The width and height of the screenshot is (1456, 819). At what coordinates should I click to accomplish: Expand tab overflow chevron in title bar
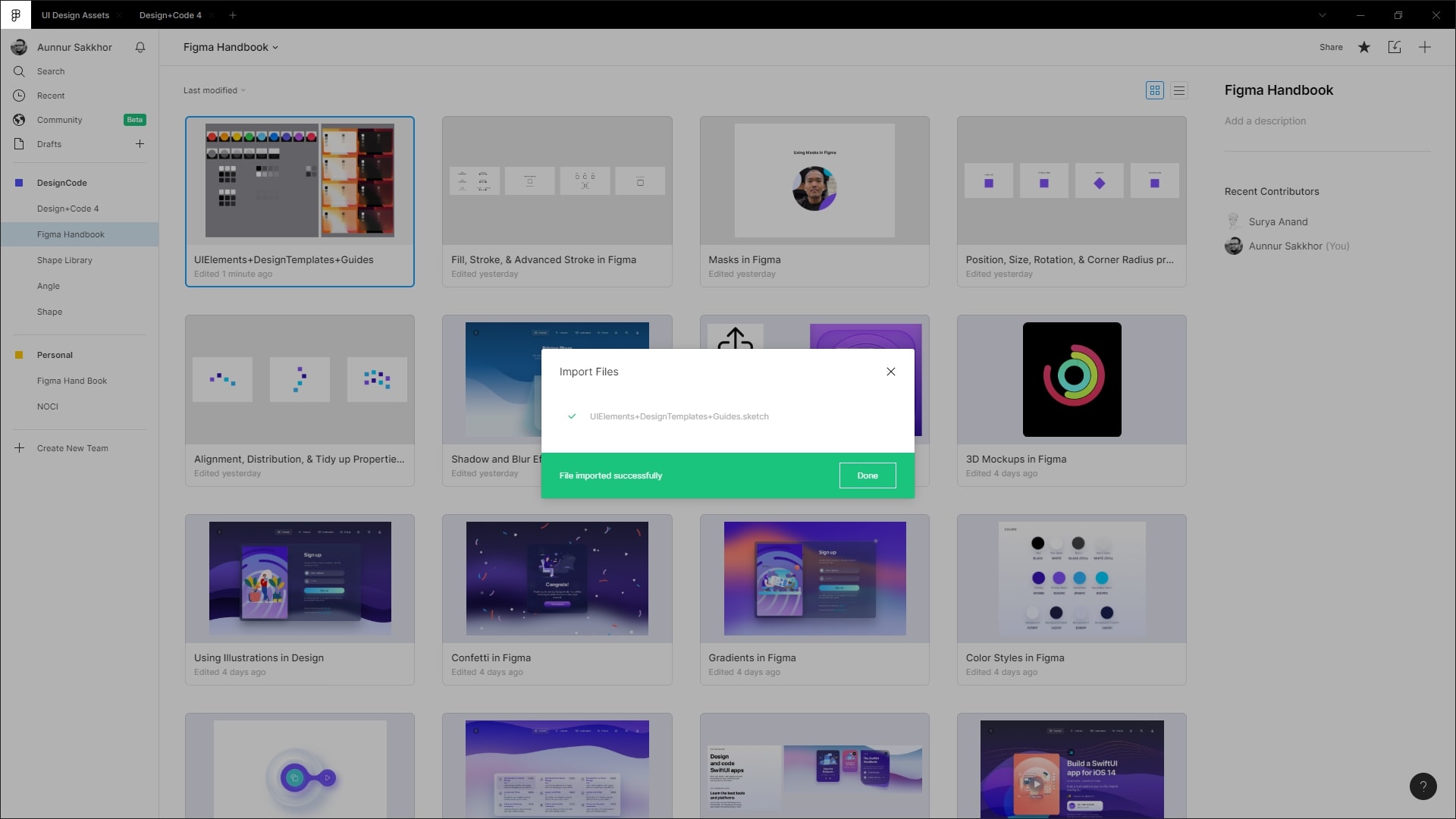[1323, 15]
